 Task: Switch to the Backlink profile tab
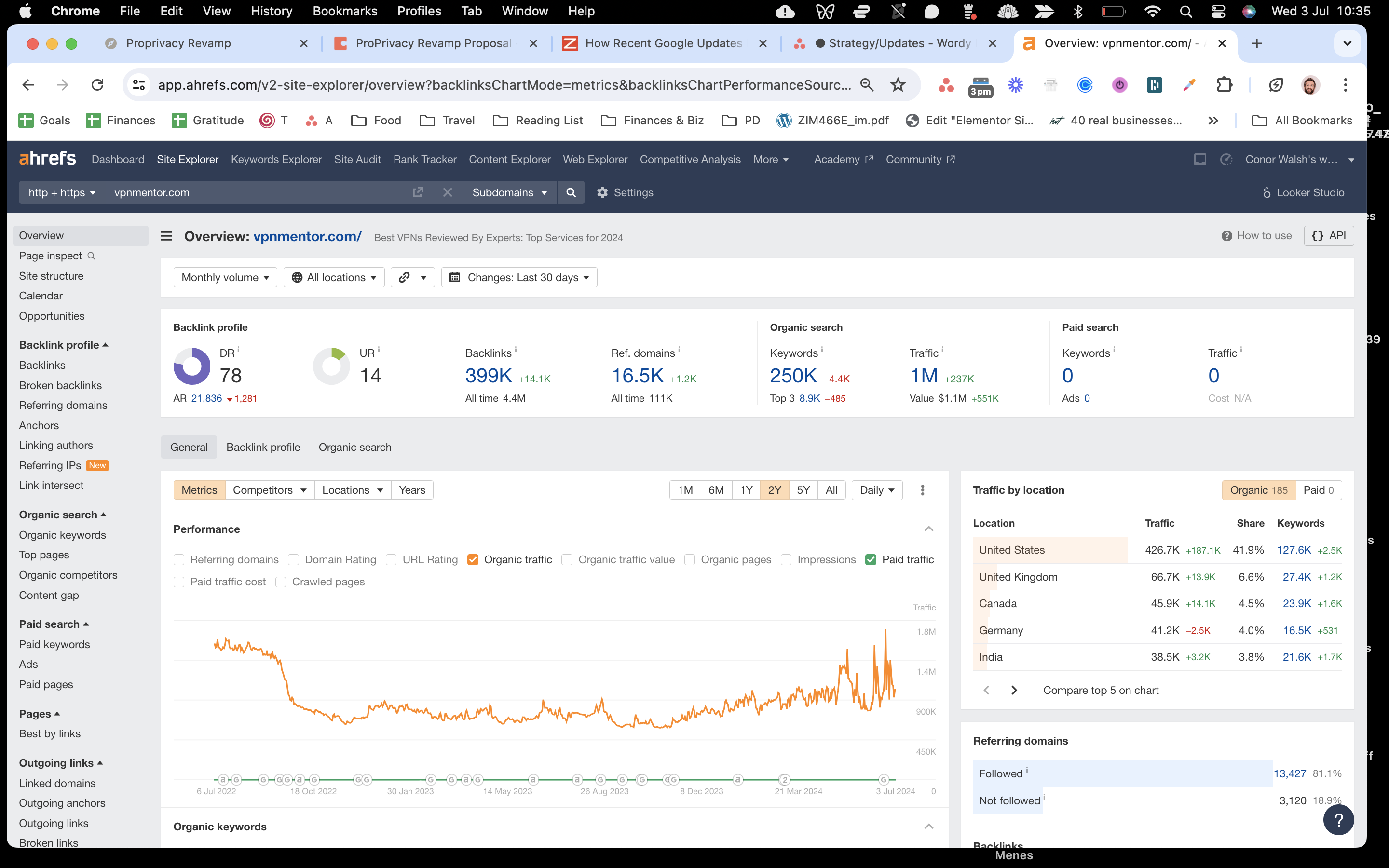(x=263, y=447)
